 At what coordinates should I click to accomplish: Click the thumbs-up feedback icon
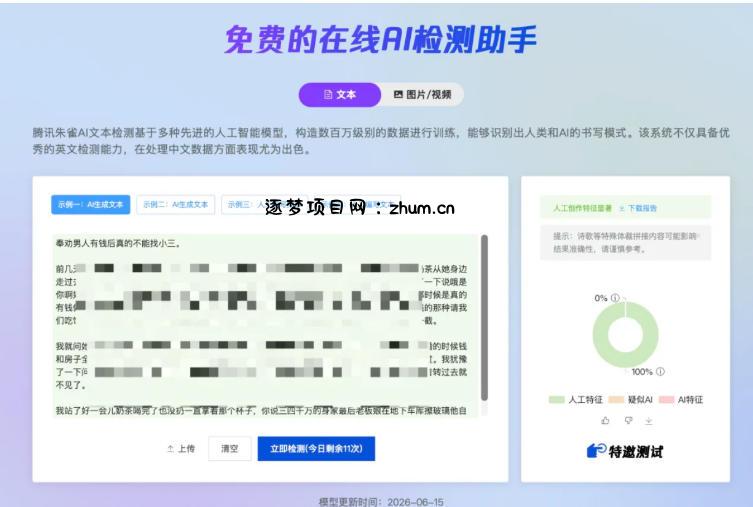coord(605,421)
